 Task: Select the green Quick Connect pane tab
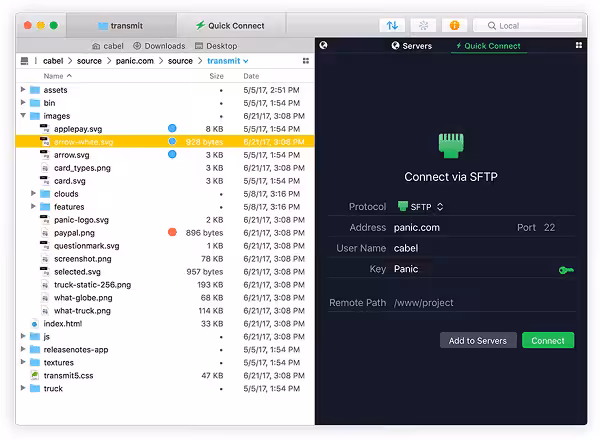pos(488,46)
